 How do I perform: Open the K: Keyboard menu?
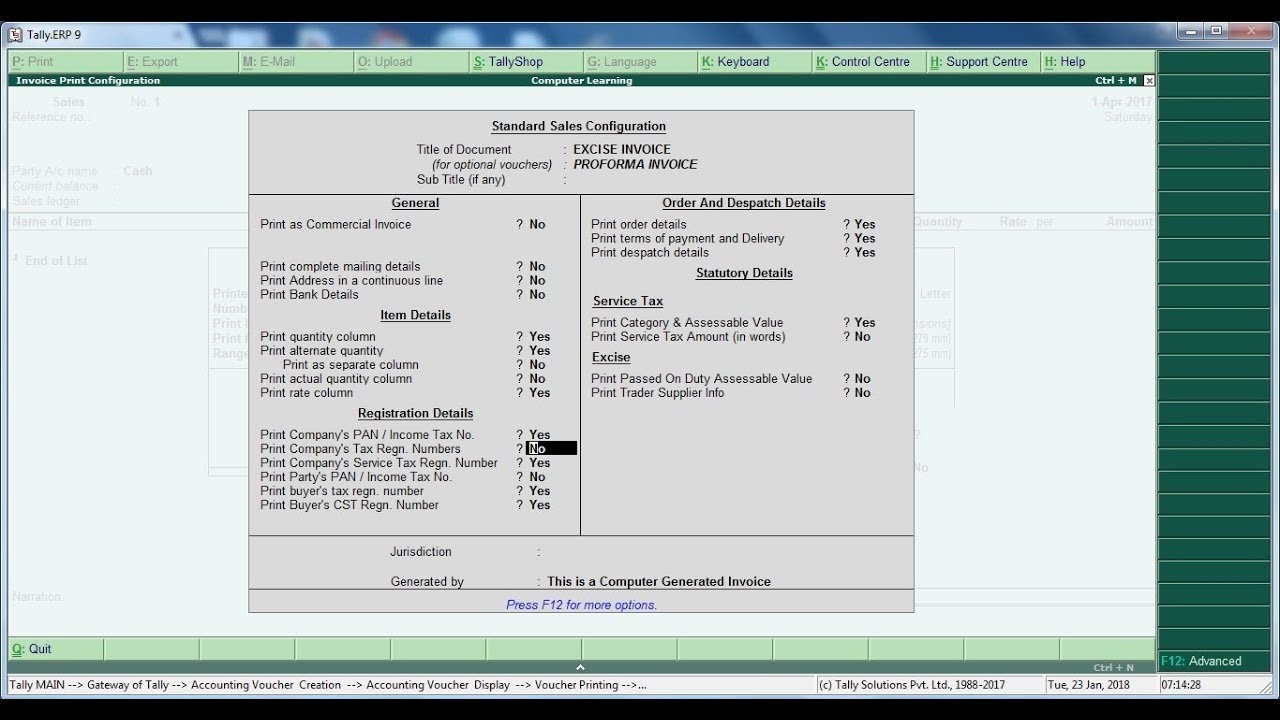[756, 62]
